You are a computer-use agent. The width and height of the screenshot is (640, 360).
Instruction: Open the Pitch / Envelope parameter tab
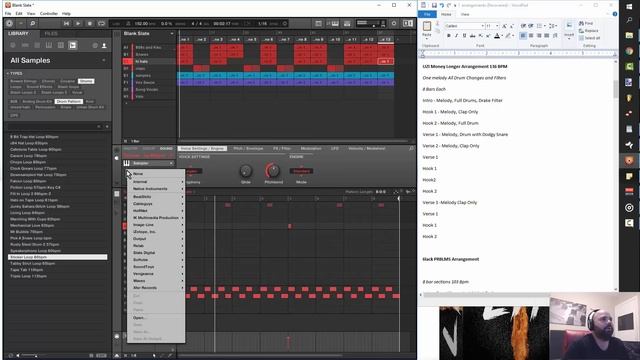pos(248,149)
